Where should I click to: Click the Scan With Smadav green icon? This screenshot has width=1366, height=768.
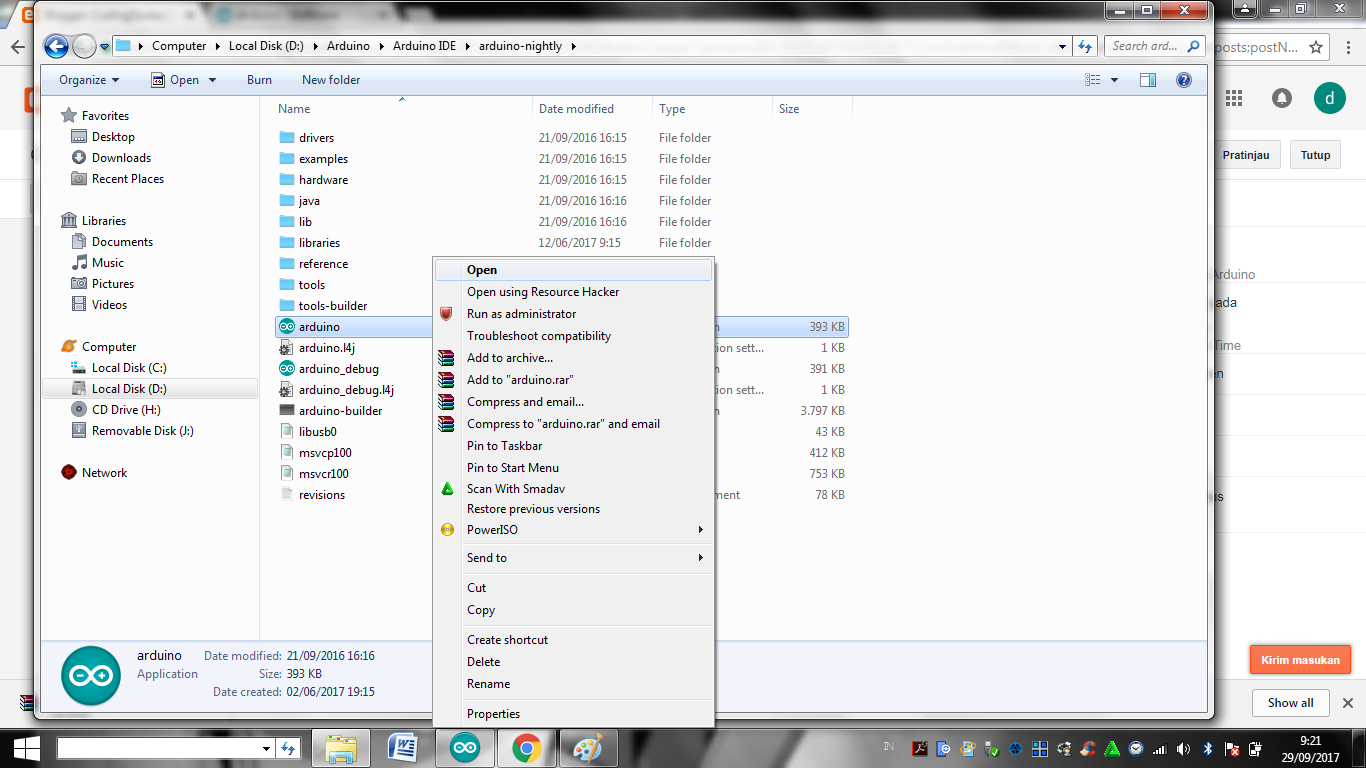pyautogui.click(x=446, y=489)
